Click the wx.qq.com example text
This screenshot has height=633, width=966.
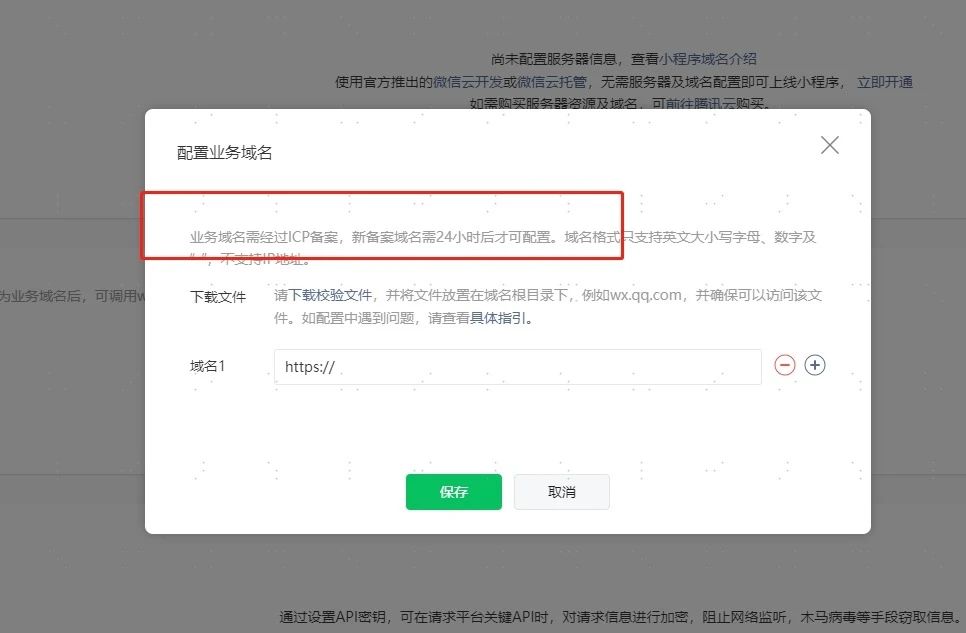click(x=646, y=295)
